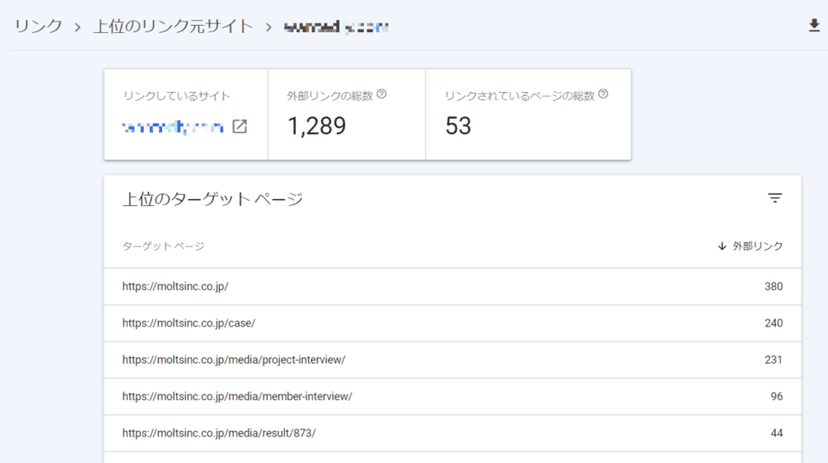
Task: Open the filter rows icon
Action: point(775,198)
